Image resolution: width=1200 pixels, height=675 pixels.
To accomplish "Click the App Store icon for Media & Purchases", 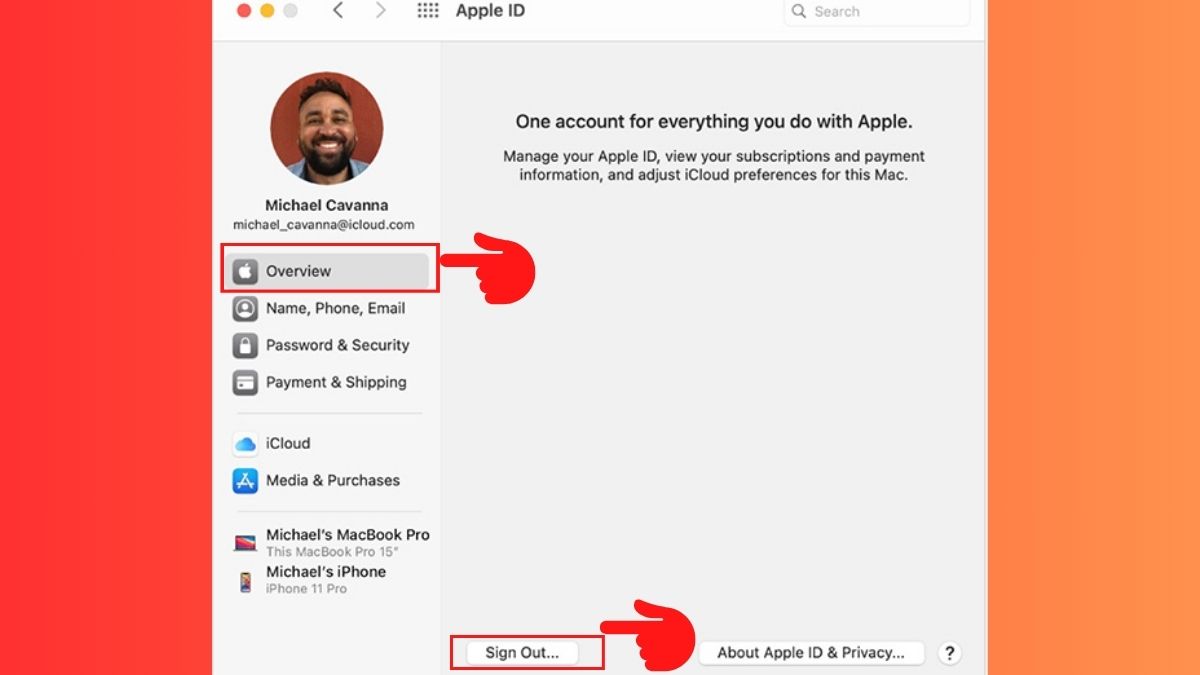I will 245,481.
